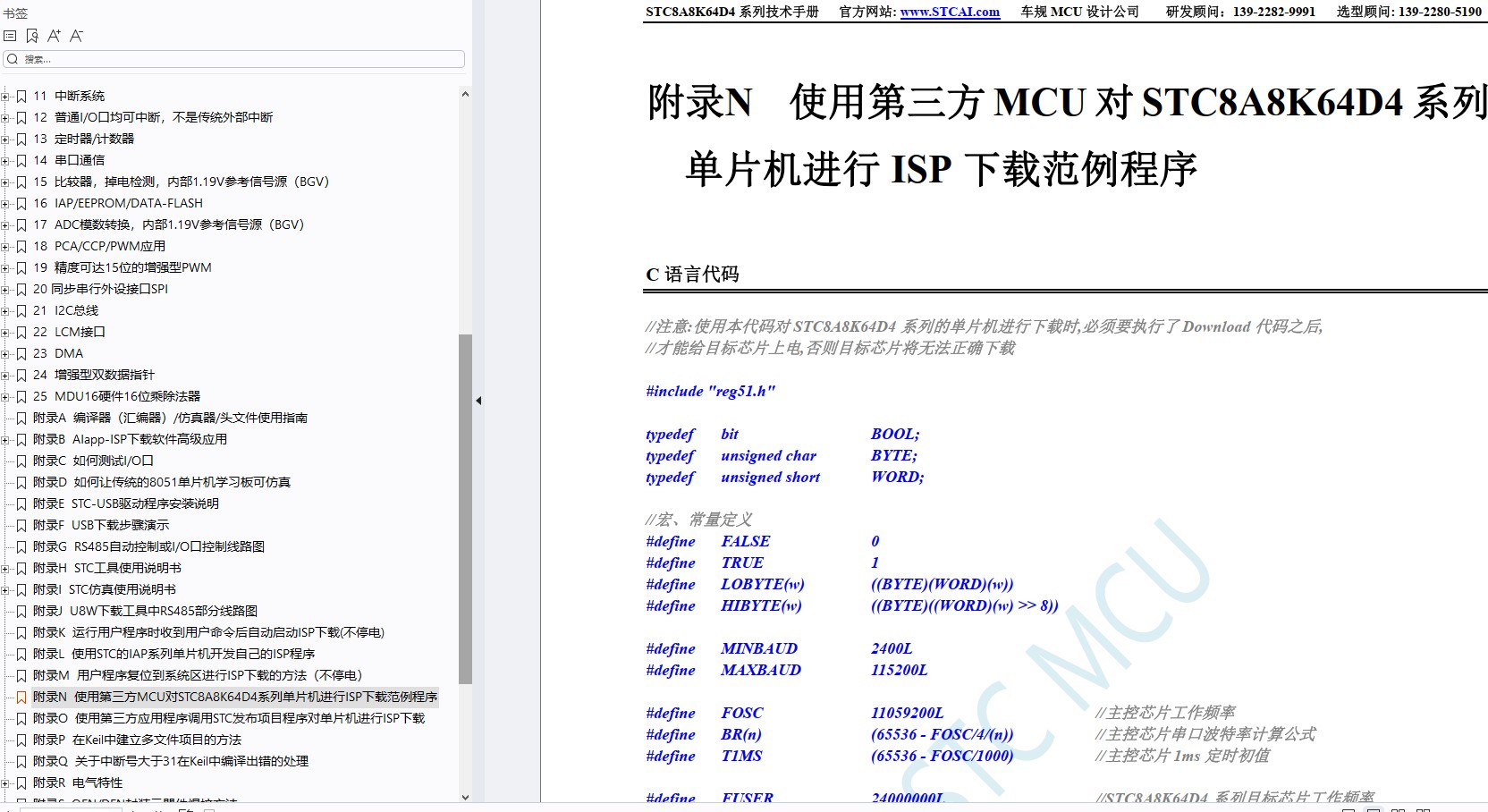This screenshot has height=812, width=1488.
Task: Click bookmark icon beside '18 PCA/CCP/PWM应用'
Action: (x=21, y=246)
